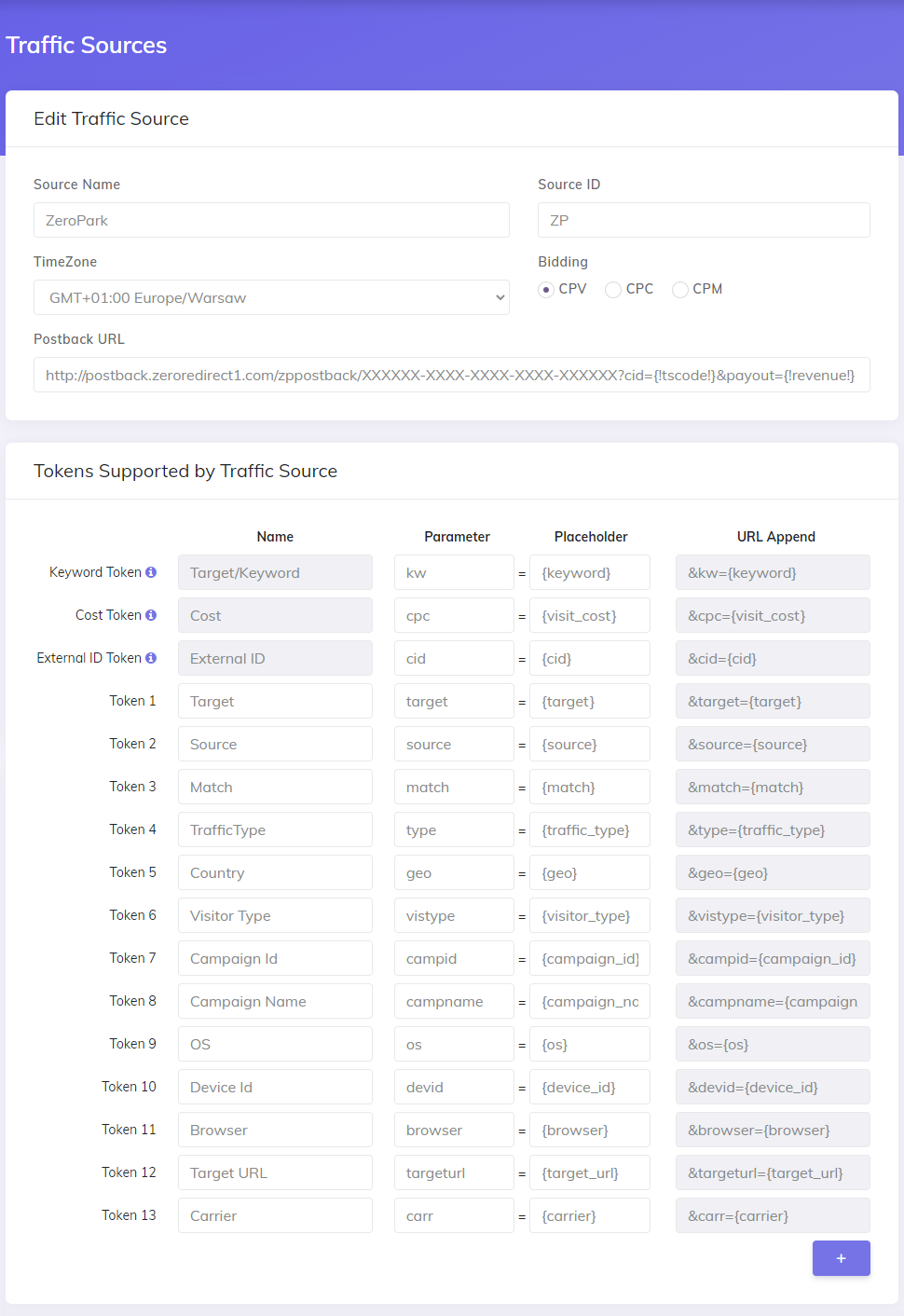Add a new token with plus button
This screenshot has height=1316, width=904.
click(x=842, y=1258)
